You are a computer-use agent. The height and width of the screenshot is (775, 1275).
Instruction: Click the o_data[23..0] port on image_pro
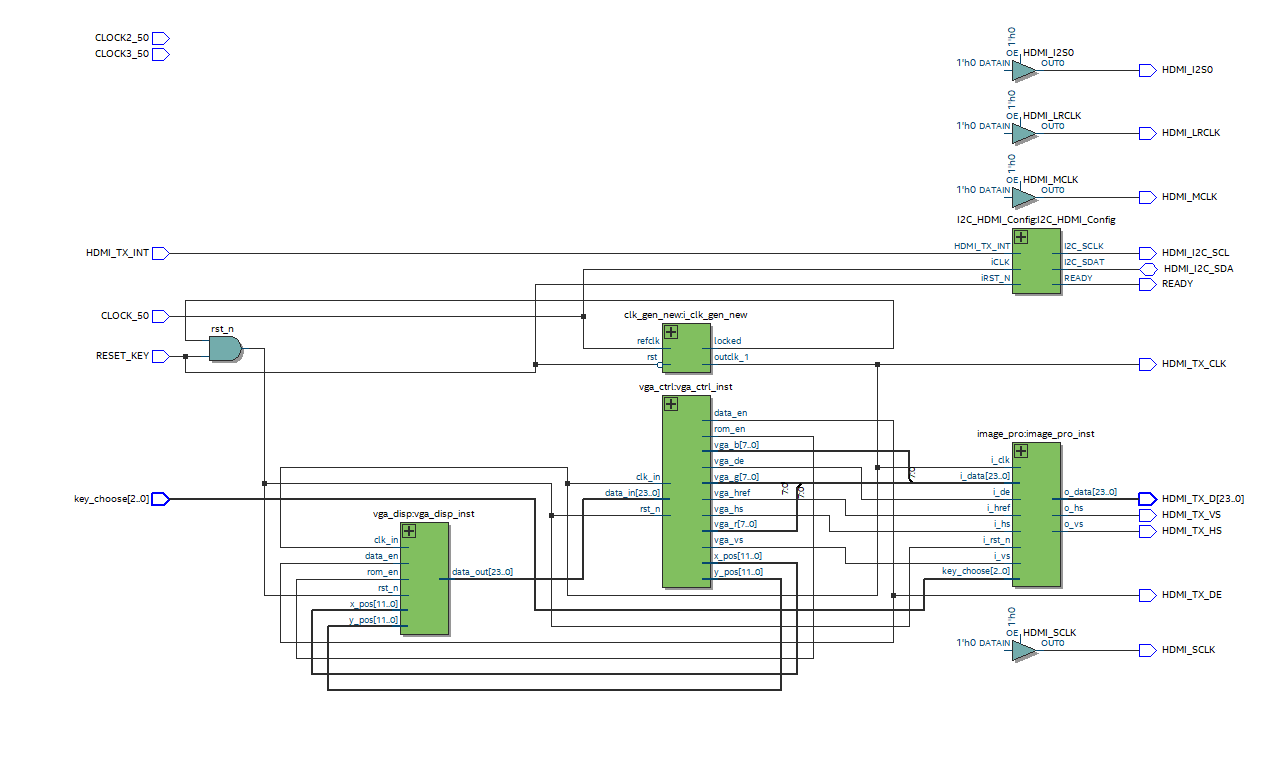click(x=1090, y=492)
